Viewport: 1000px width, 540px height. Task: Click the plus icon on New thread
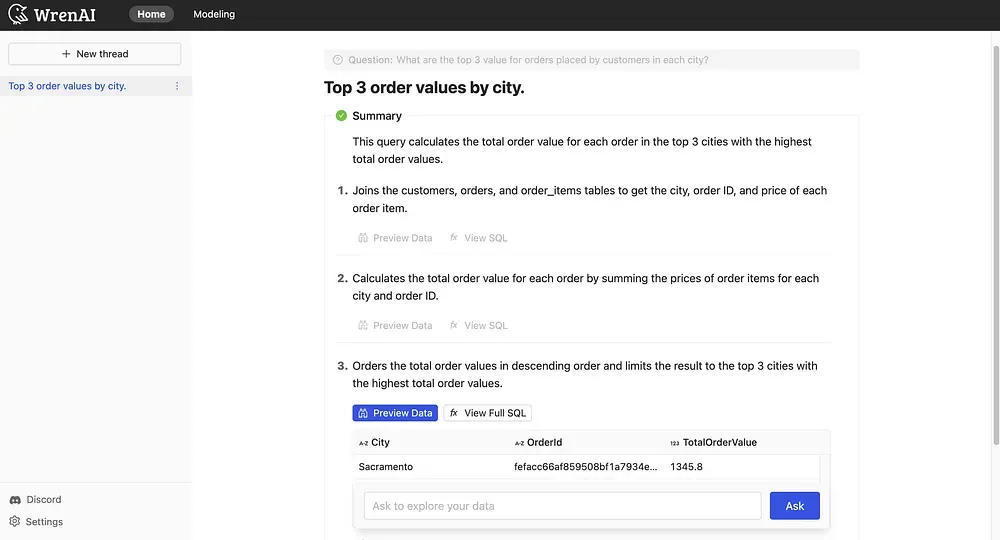coord(66,54)
